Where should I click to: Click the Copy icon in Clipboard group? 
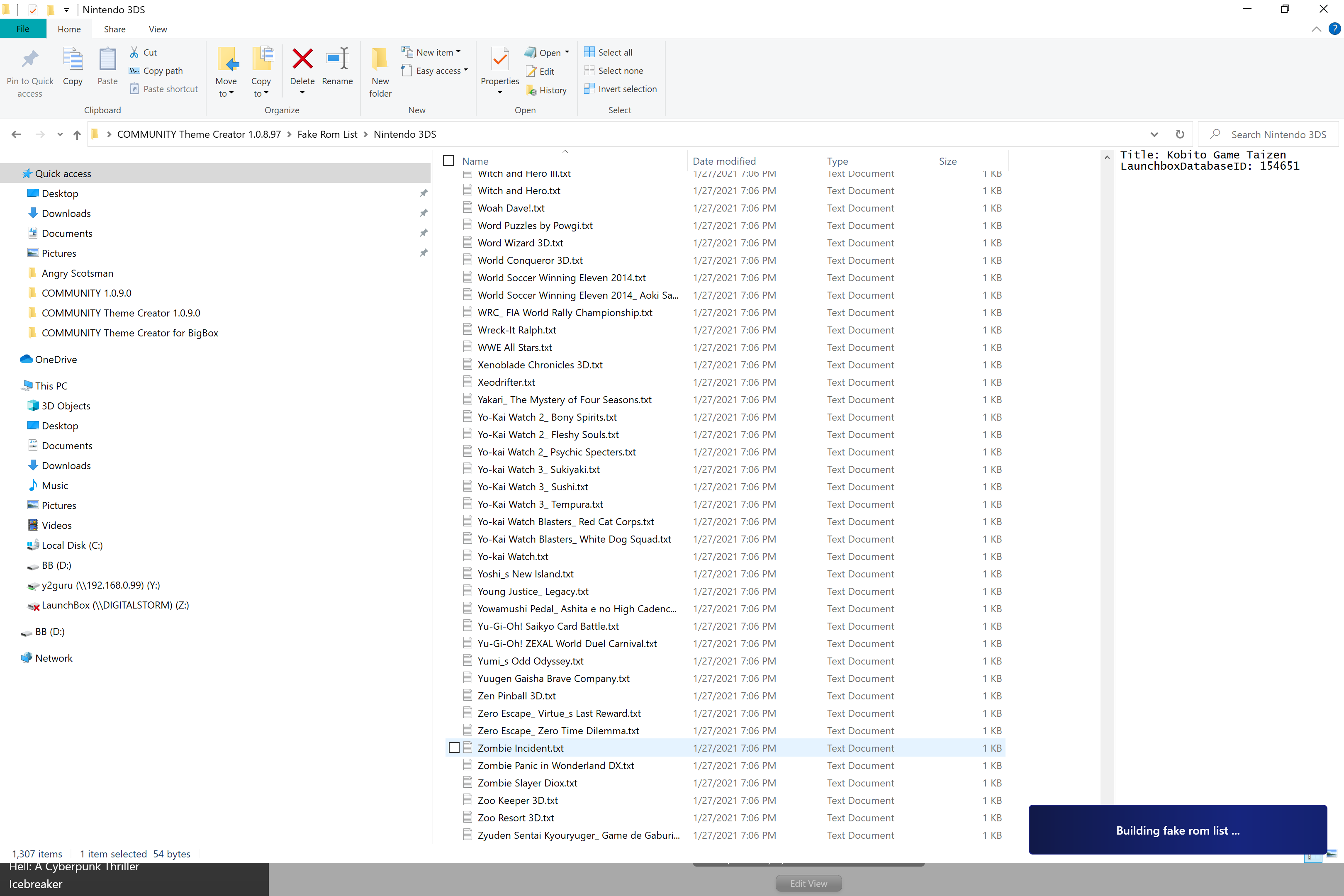point(73,59)
